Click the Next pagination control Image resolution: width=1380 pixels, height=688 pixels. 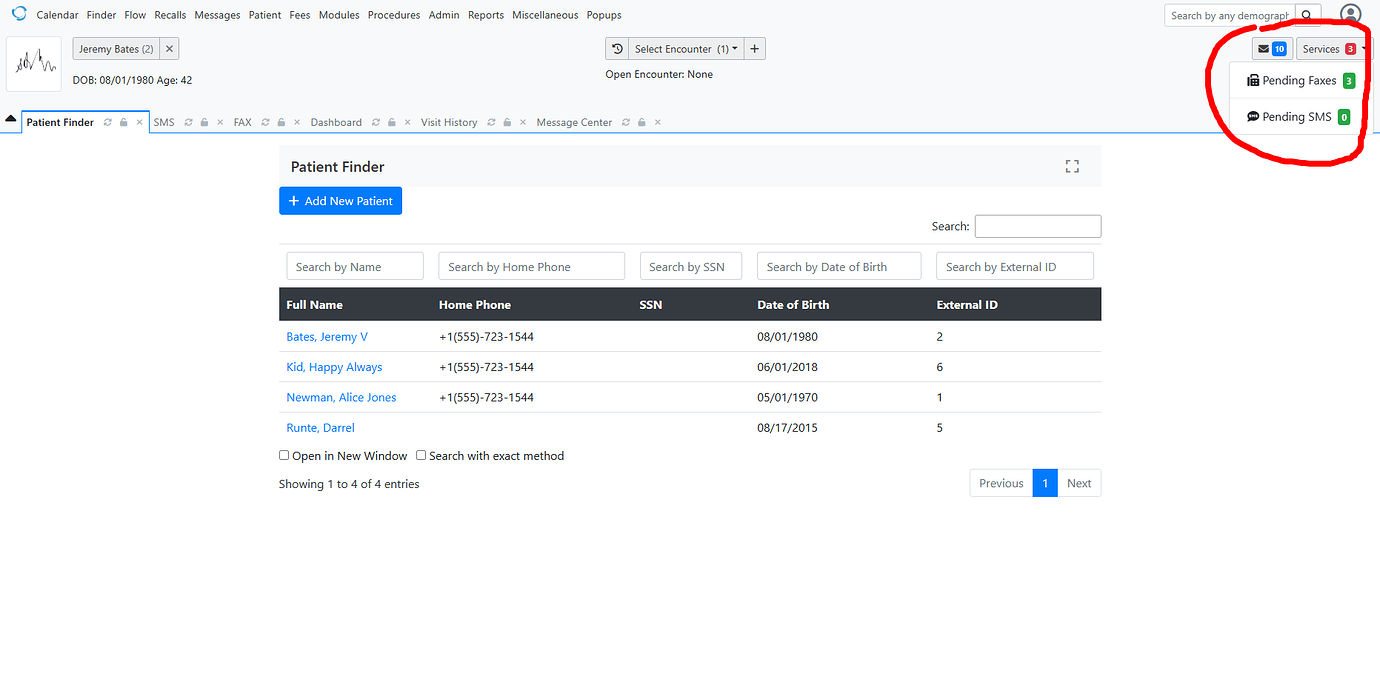tap(1079, 483)
